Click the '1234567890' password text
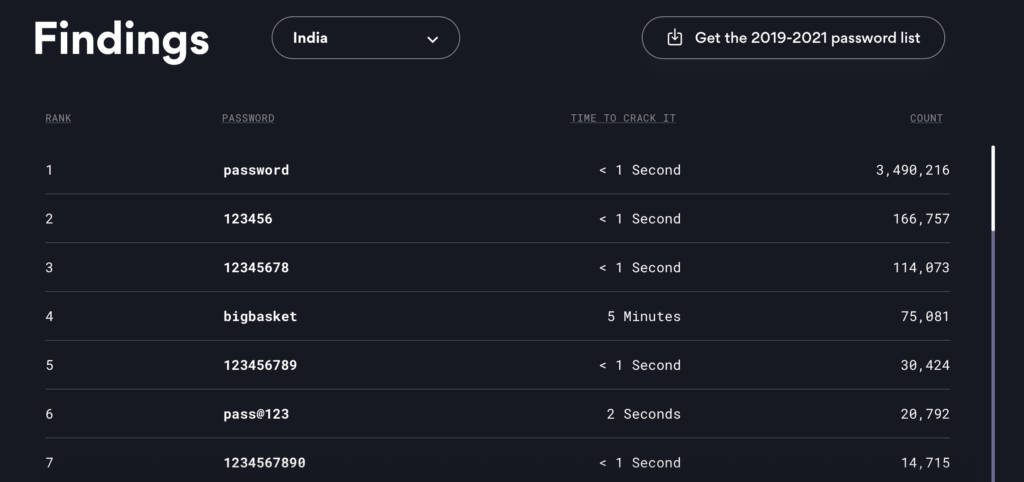Screen dimensions: 1024x482 (264, 463)
